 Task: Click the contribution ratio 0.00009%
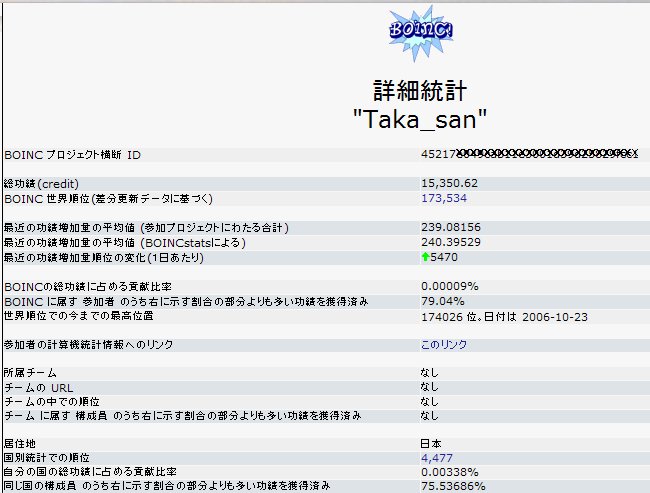[450, 286]
